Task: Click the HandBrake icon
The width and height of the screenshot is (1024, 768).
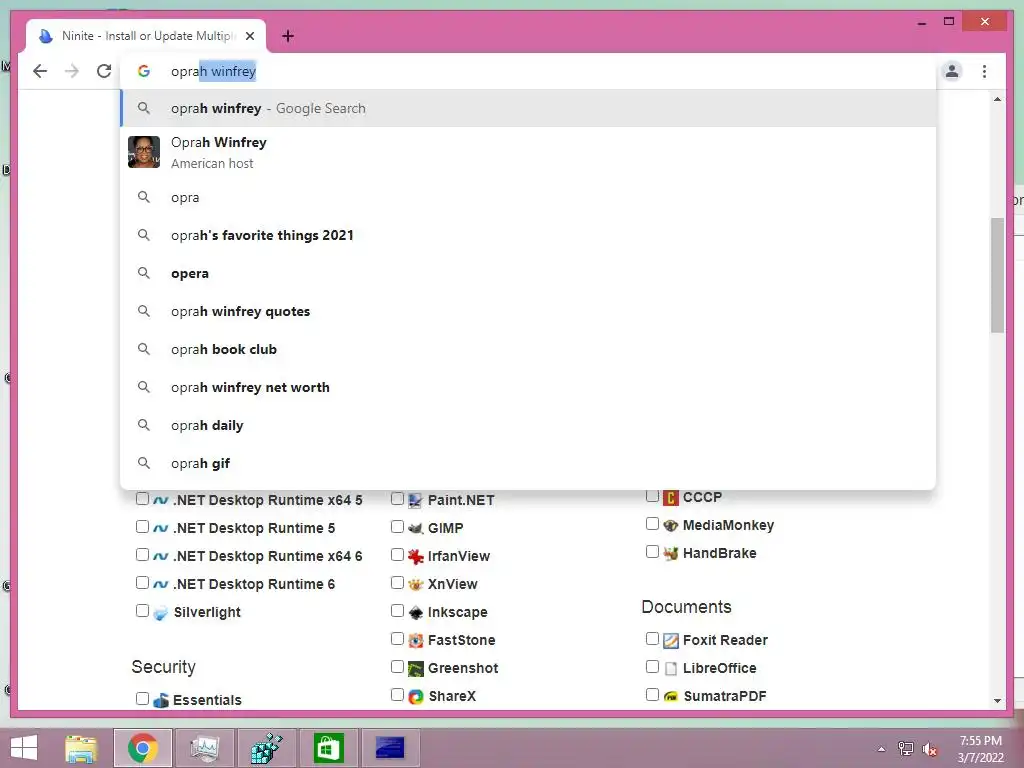Action: pos(671,554)
